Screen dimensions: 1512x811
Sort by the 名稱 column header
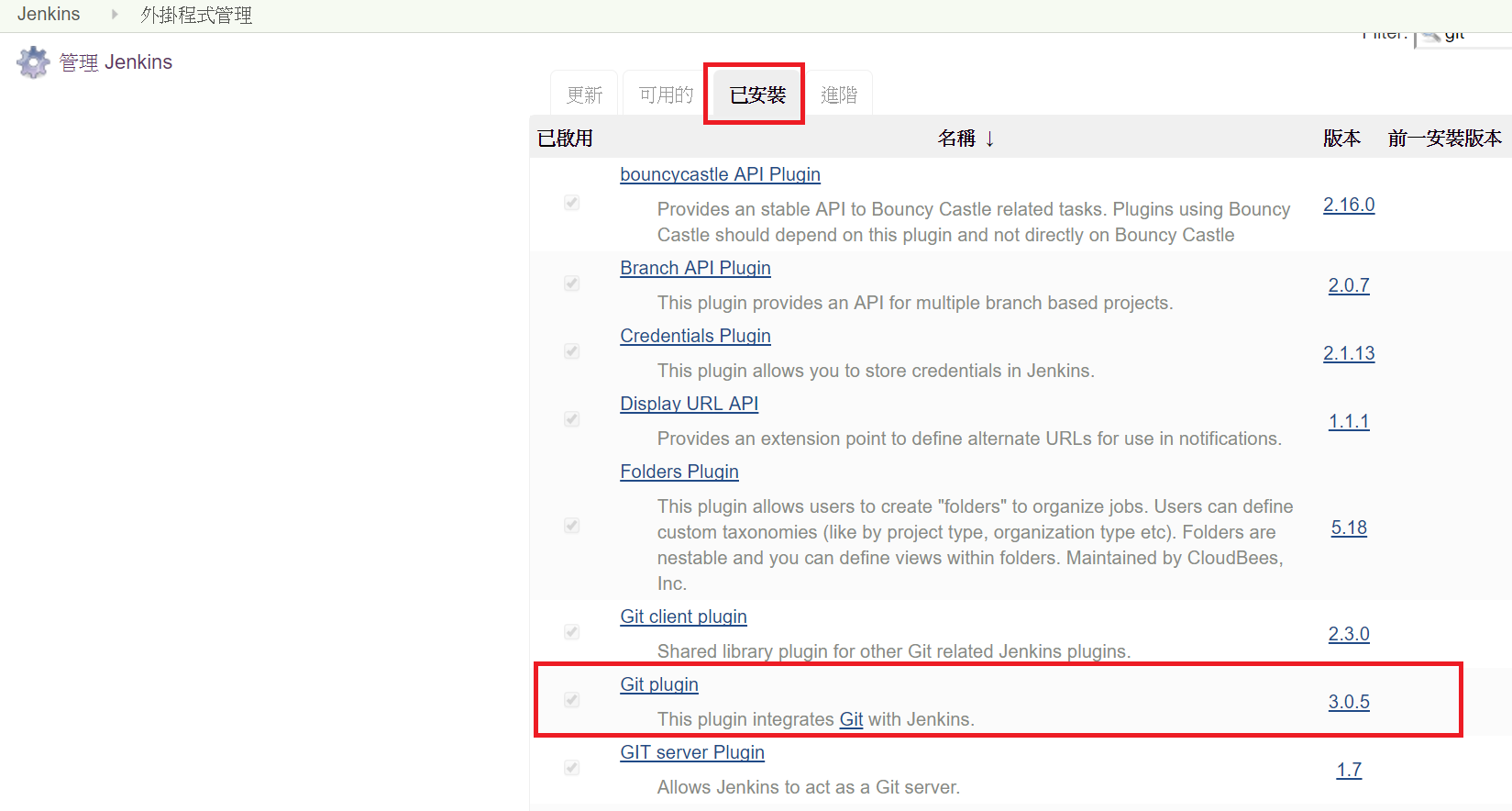tap(966, 139)
